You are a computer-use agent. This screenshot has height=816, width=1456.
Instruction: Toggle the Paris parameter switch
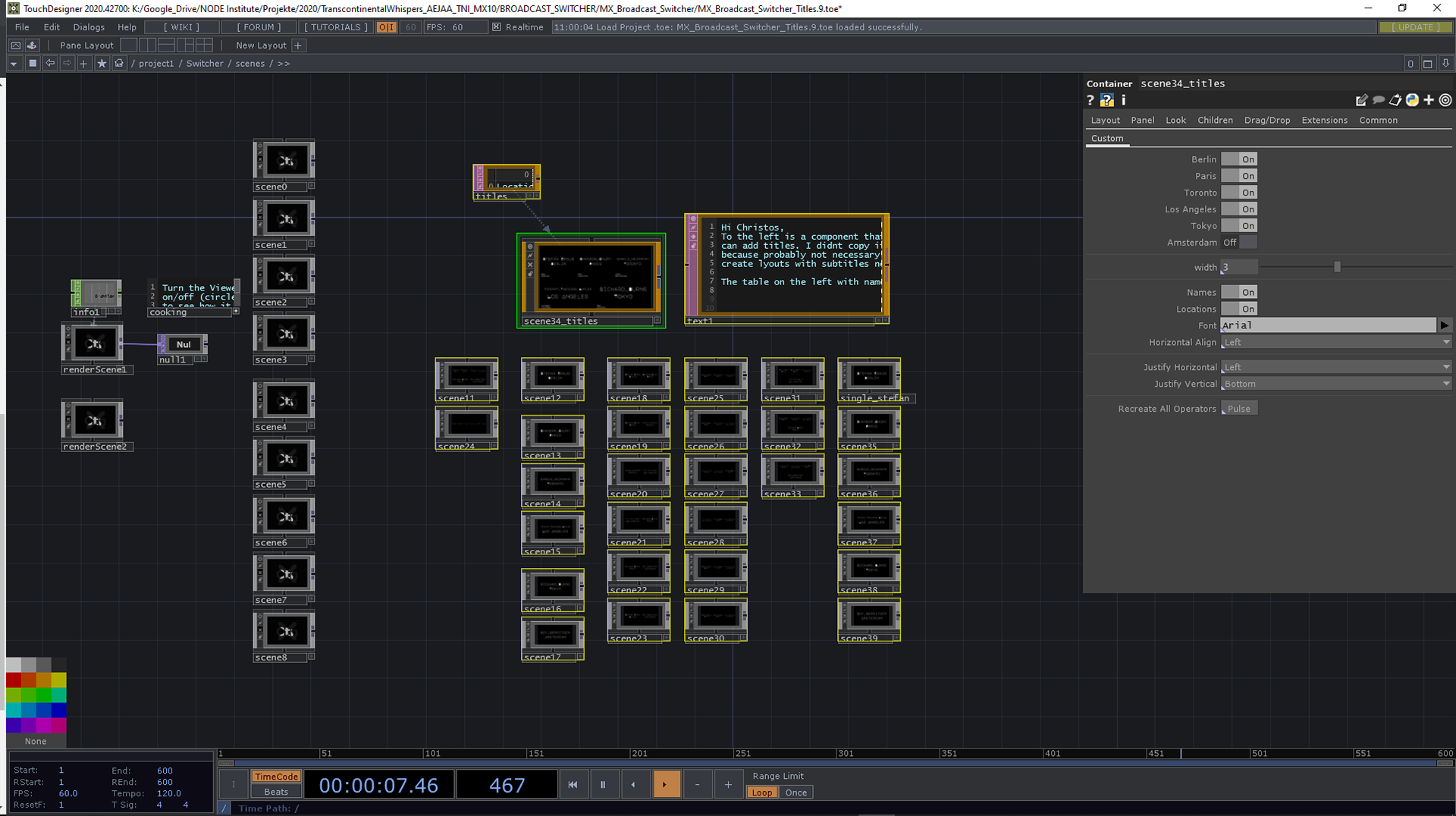coord(1239,176)
